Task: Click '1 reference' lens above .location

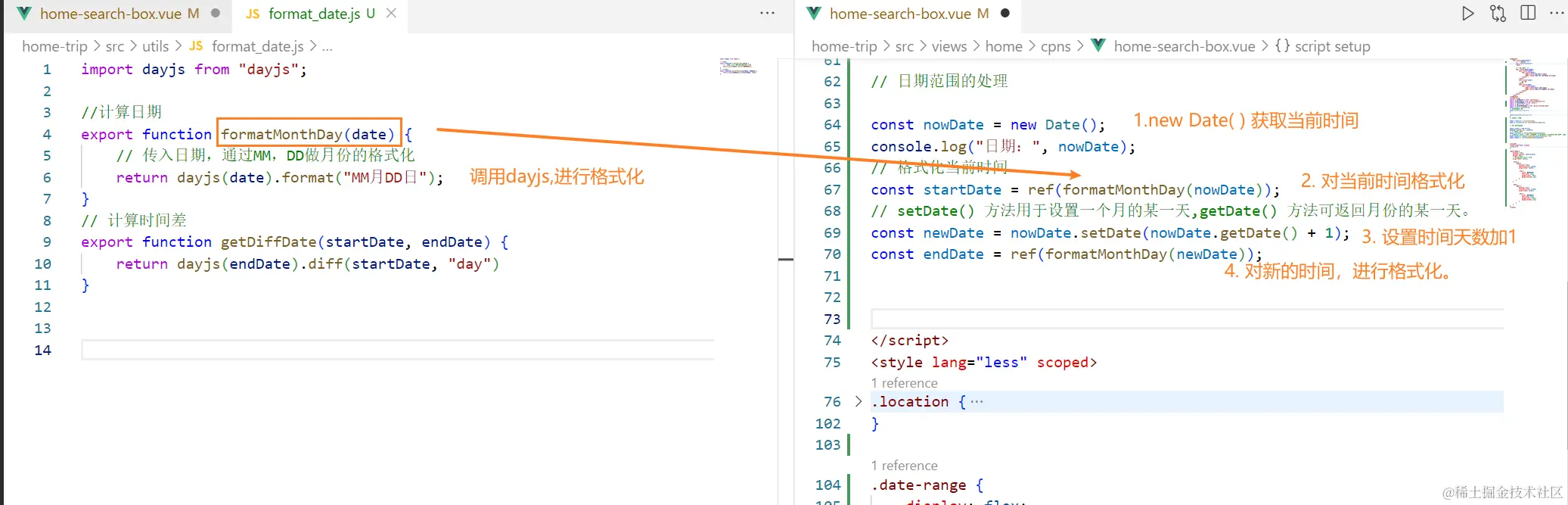Action: point(904,383)
